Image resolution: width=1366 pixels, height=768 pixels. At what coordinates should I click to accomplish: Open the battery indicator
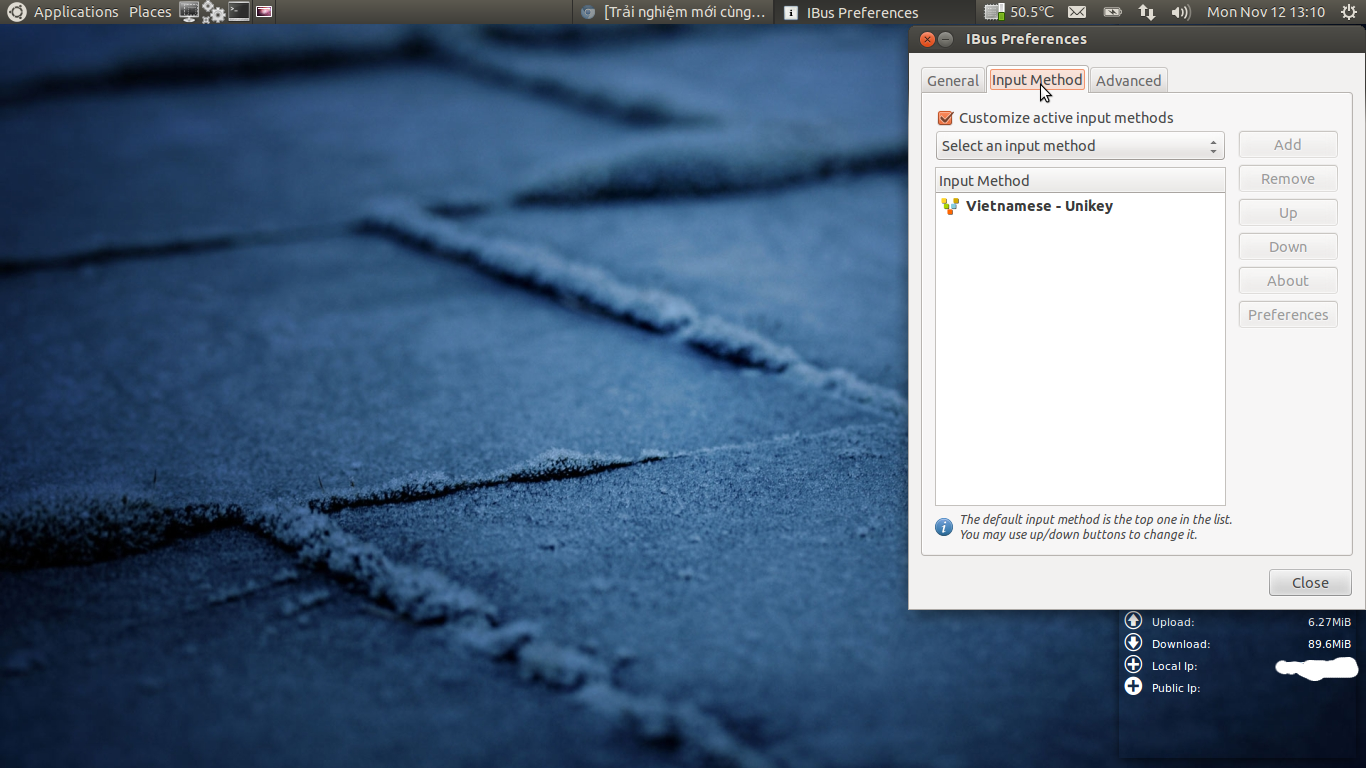[x=1112, y=12]
